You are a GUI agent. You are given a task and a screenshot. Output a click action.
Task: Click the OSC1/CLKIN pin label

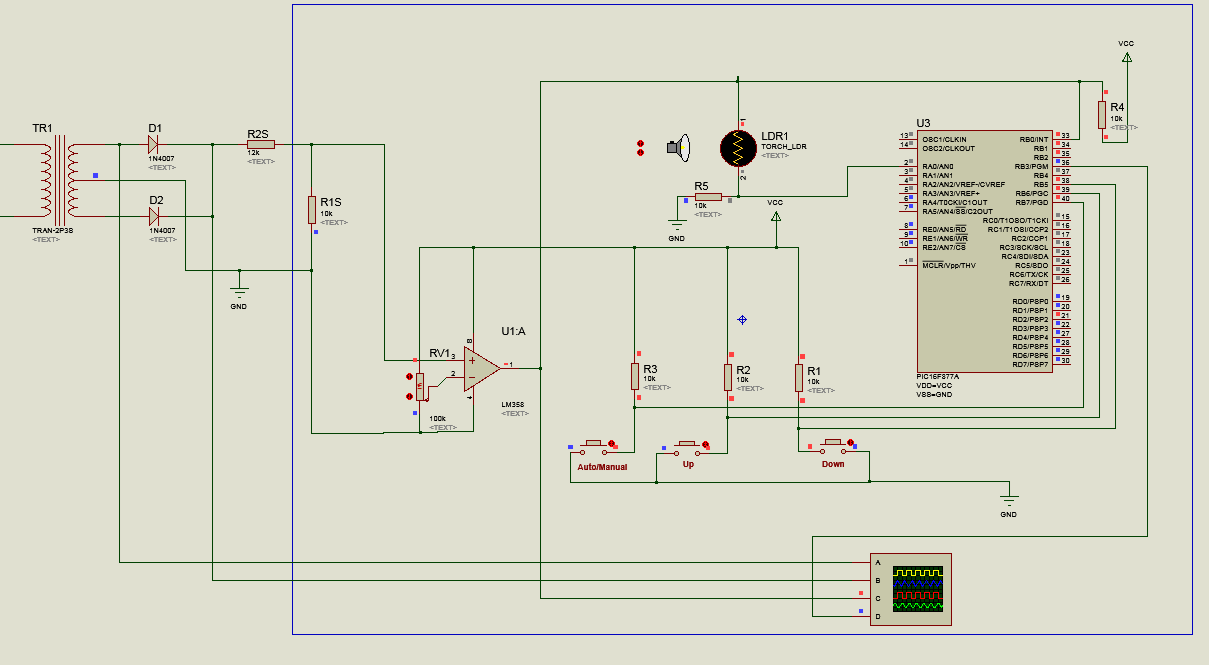click(944, 139)
